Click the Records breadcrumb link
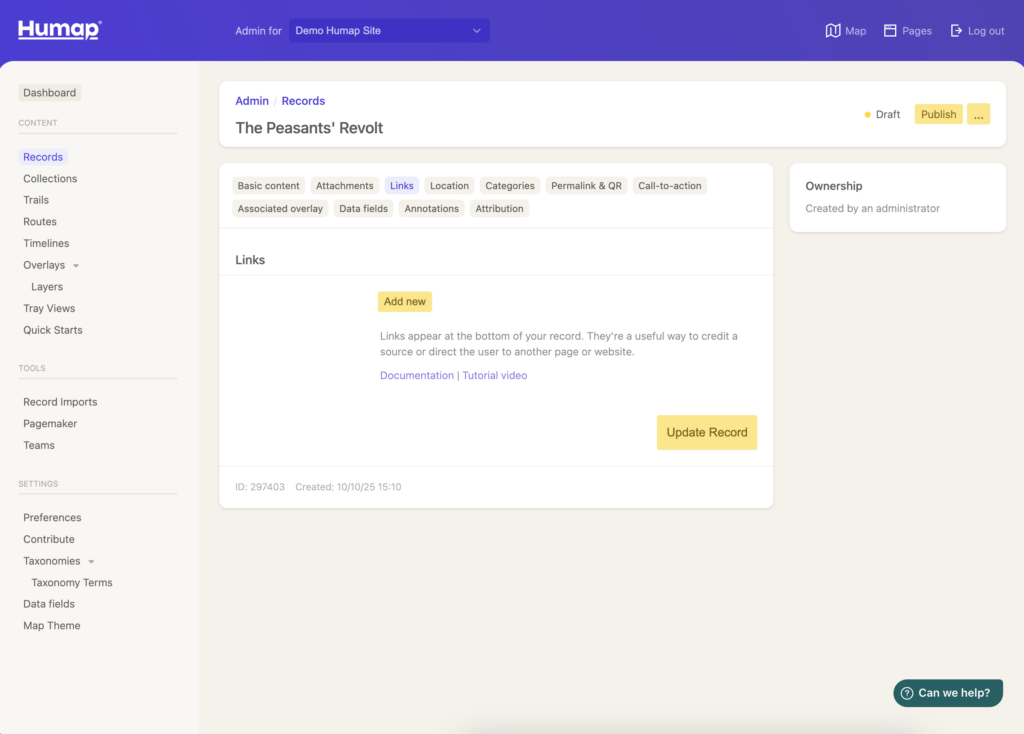Viewport: 1024px width, 734px height. (303, 101)
